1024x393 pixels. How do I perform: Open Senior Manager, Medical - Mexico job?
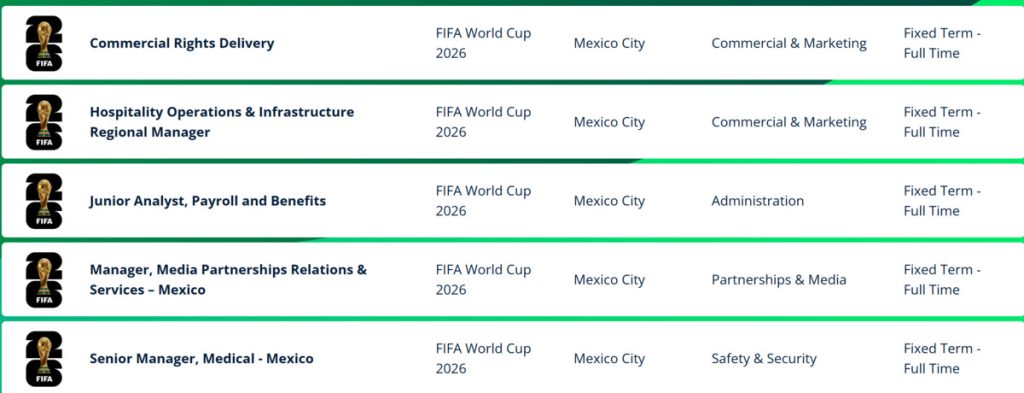click(x=201, y=359)
